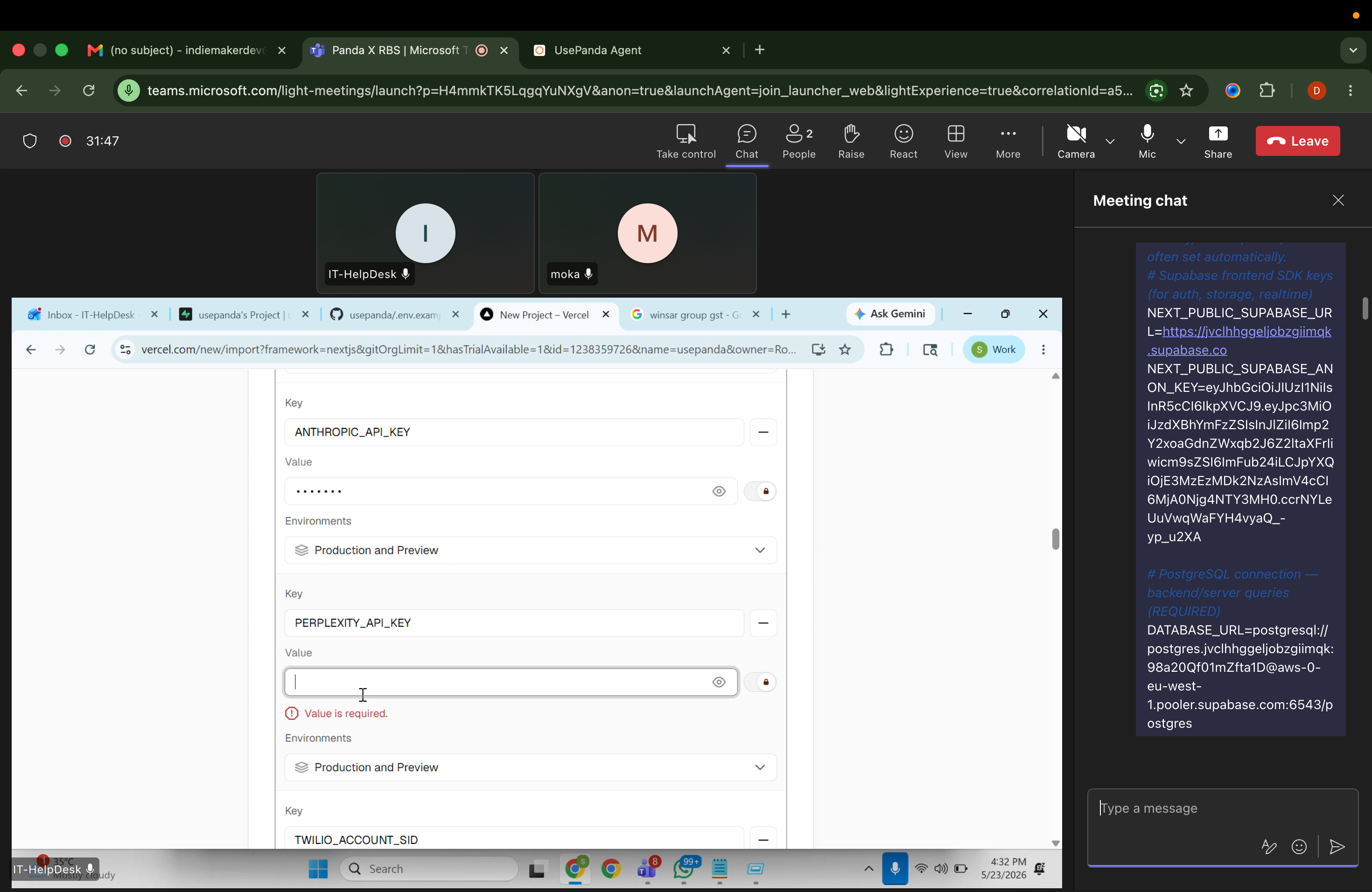
Task: Mute the Mic in Teams
Action: 1147,141
